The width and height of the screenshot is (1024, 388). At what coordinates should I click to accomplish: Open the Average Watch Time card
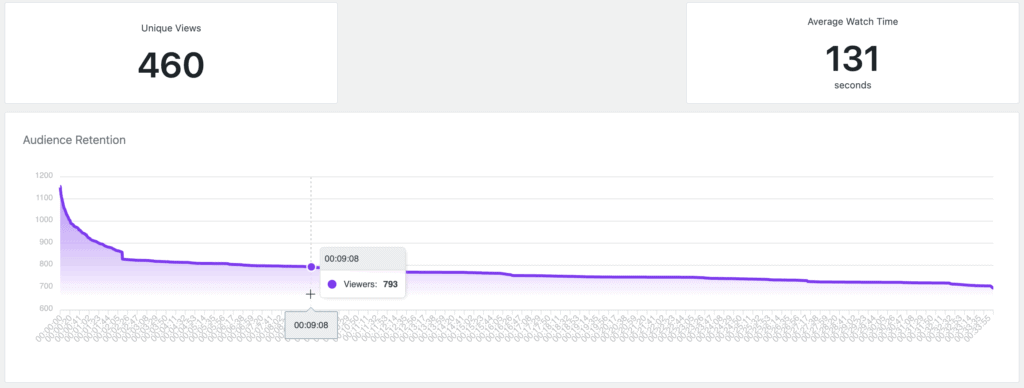852,53
